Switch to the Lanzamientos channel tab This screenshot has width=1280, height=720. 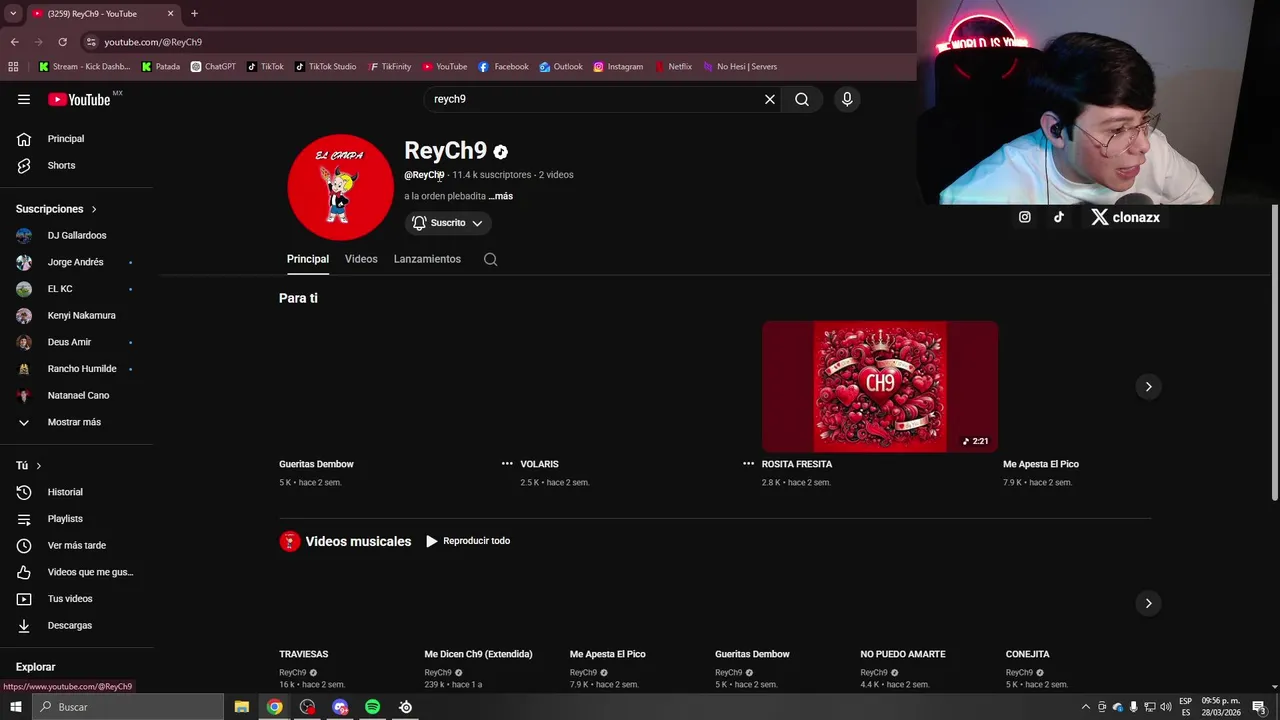(427, 259)
